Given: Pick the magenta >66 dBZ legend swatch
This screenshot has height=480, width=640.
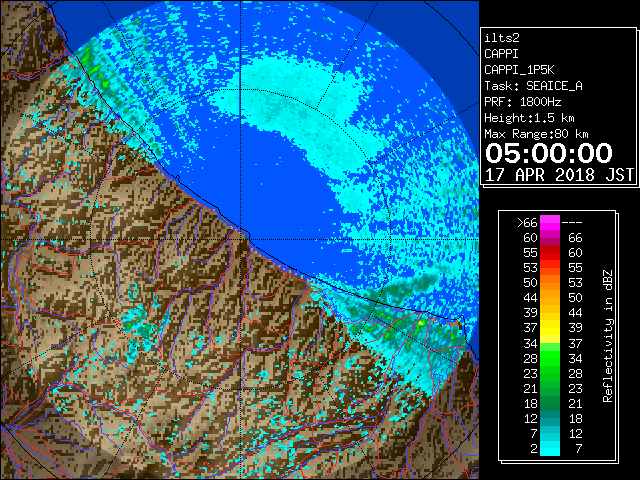Looking at the screenshot, I should click(x=550, y=223).
